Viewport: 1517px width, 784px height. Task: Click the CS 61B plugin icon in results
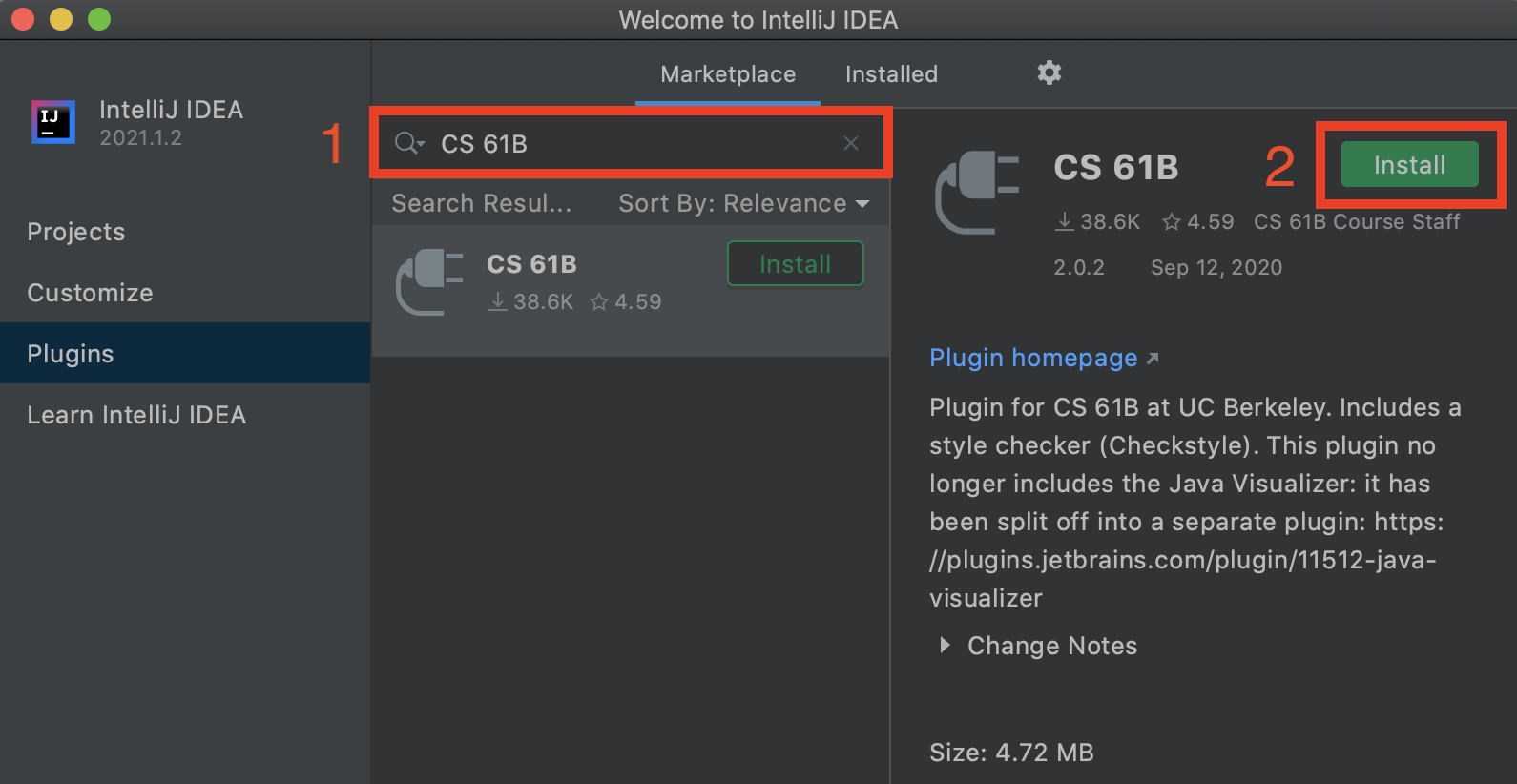(x=429, y=280)
